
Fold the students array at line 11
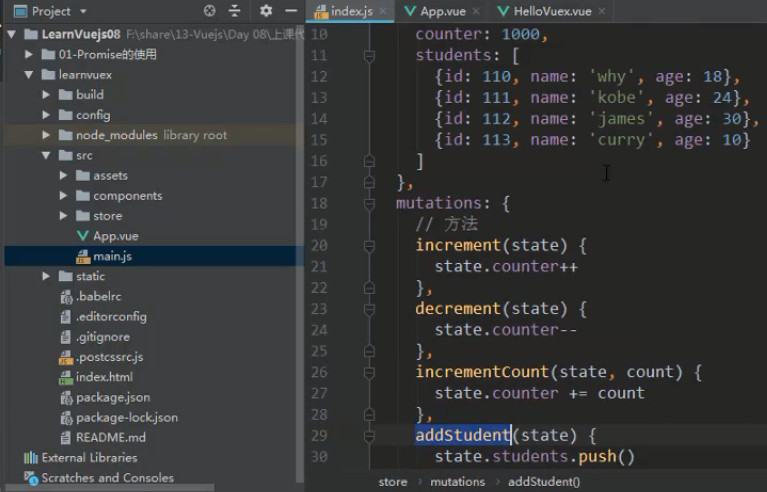369,55
